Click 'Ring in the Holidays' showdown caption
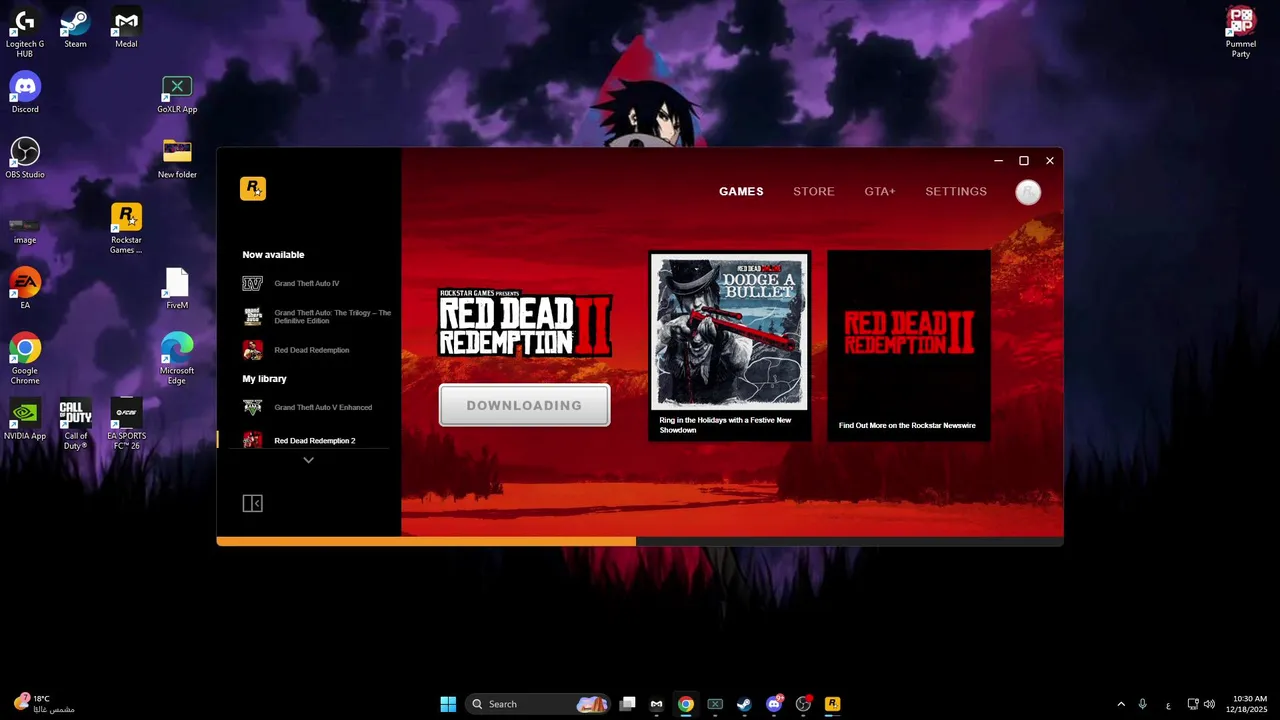This screenshot has width=1280, height=720. click(x=725, y=425)
